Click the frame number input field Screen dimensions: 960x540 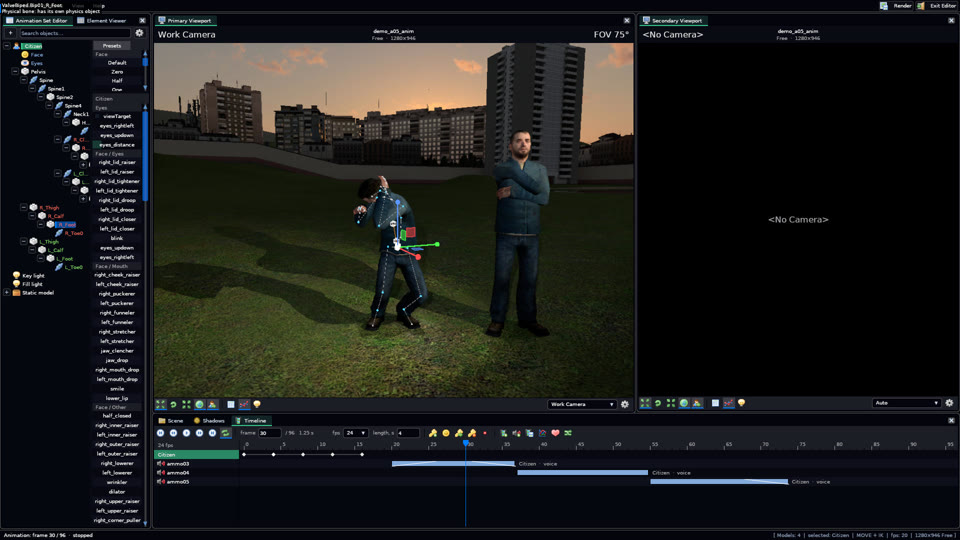pyautogui.click(x=269, y=433)
